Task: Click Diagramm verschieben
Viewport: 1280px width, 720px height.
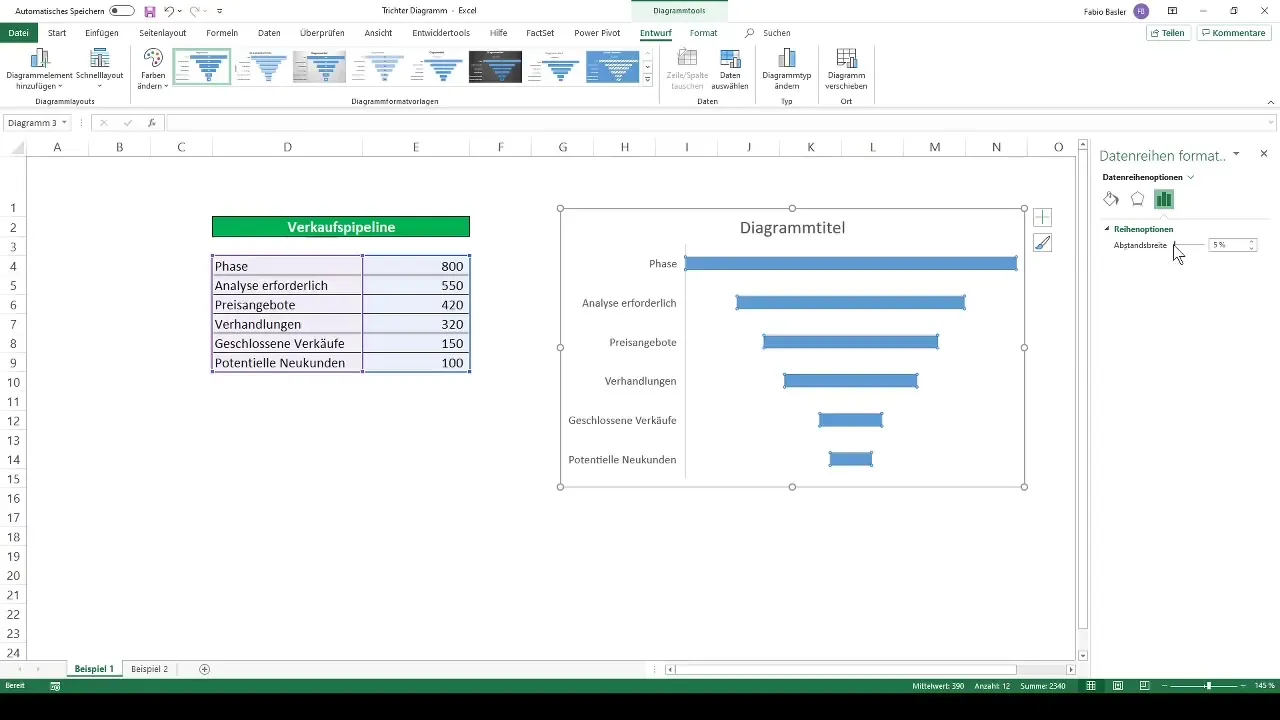Action: point(846,68)
